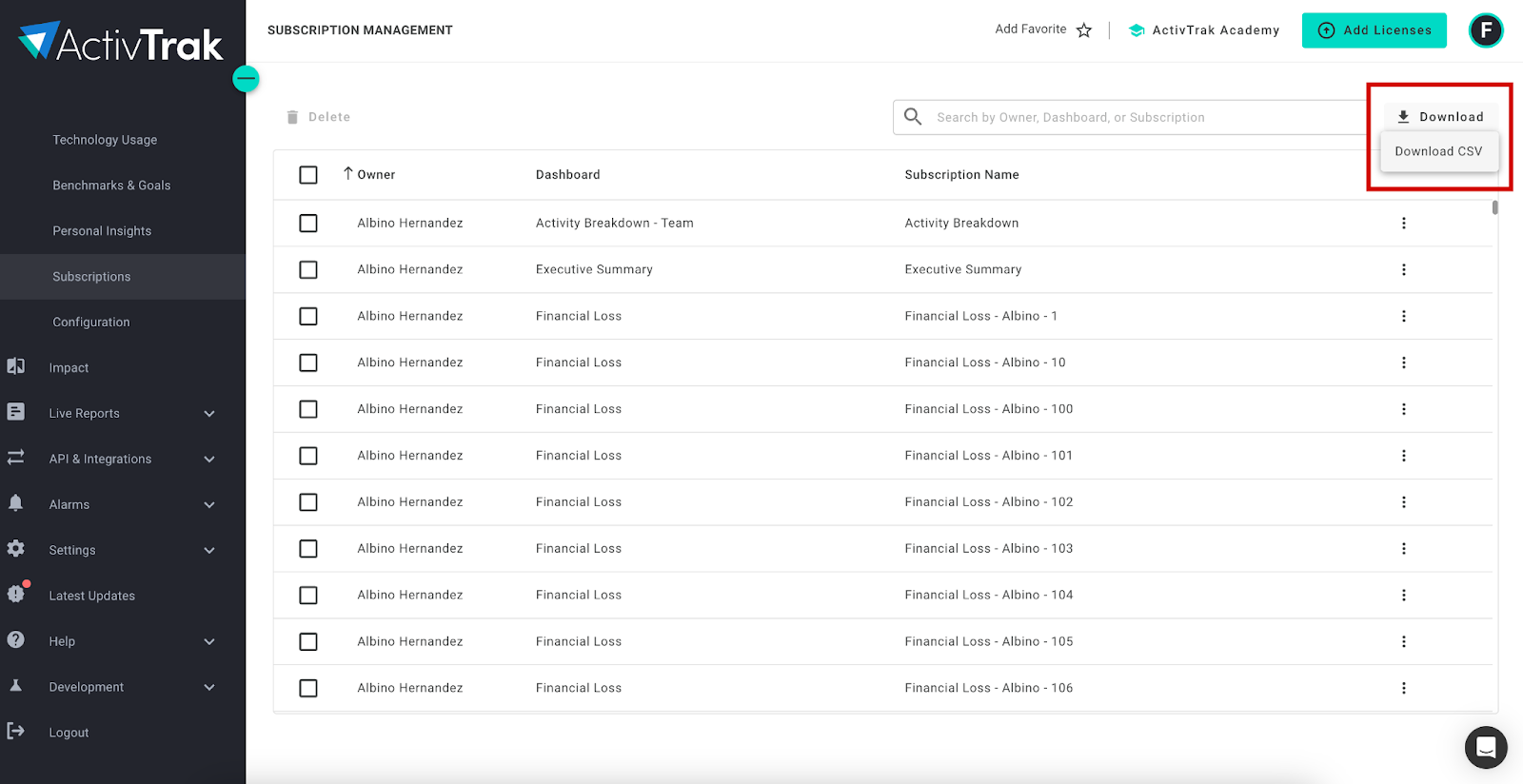Image resolution: width=1523 pixels, height=784 pixels.
Task: Click the Latest Updates badge icon
Action: tap(17, 593)
